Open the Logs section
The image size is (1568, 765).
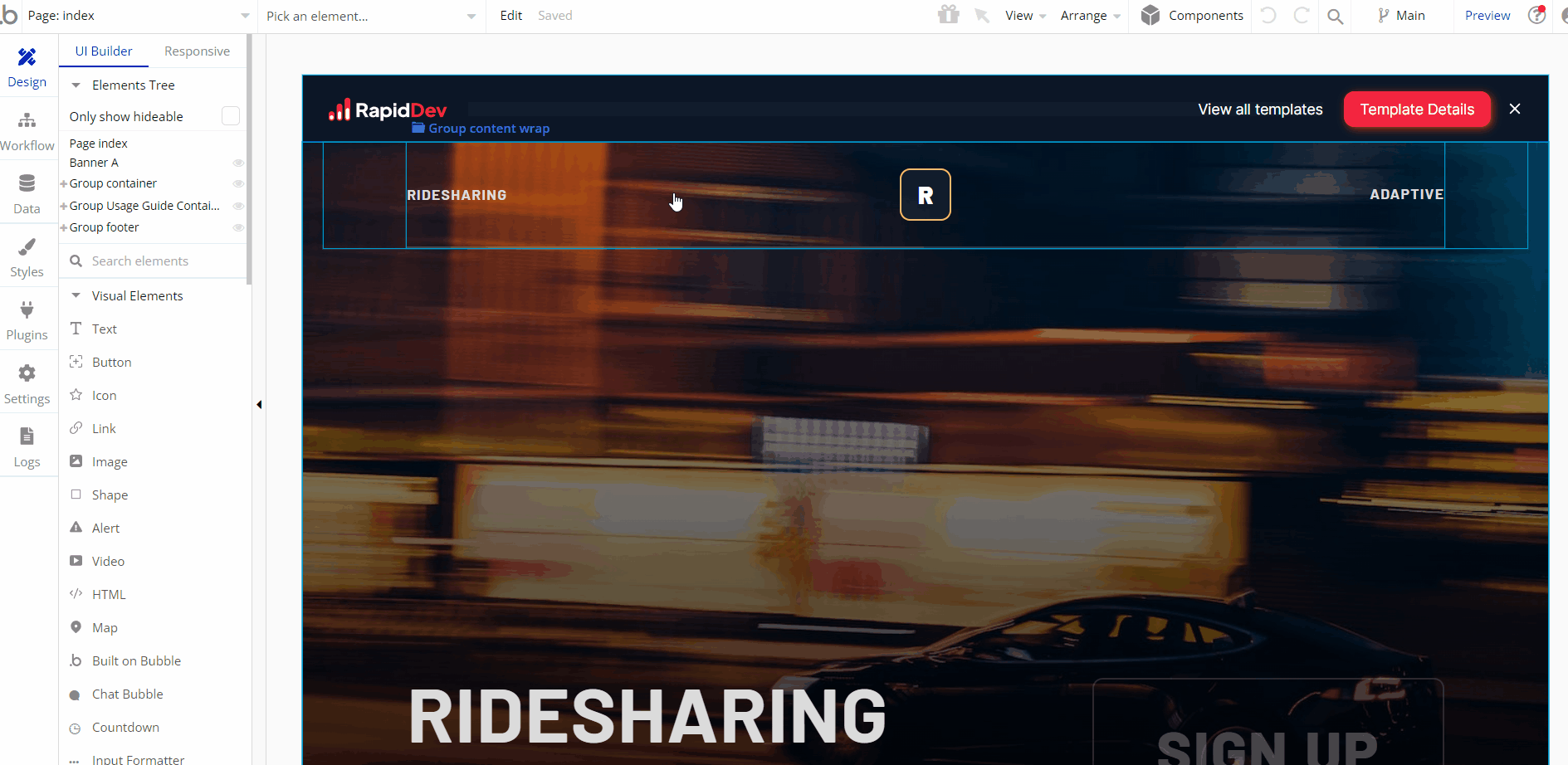(27, 448)
